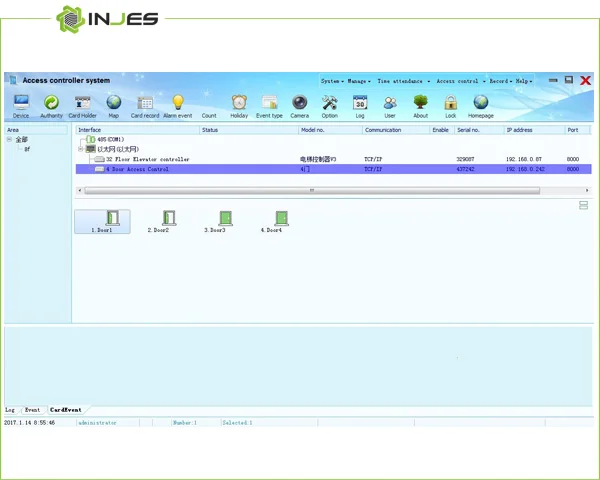Open the Holiday clock icon

click(x=239, y=104)
